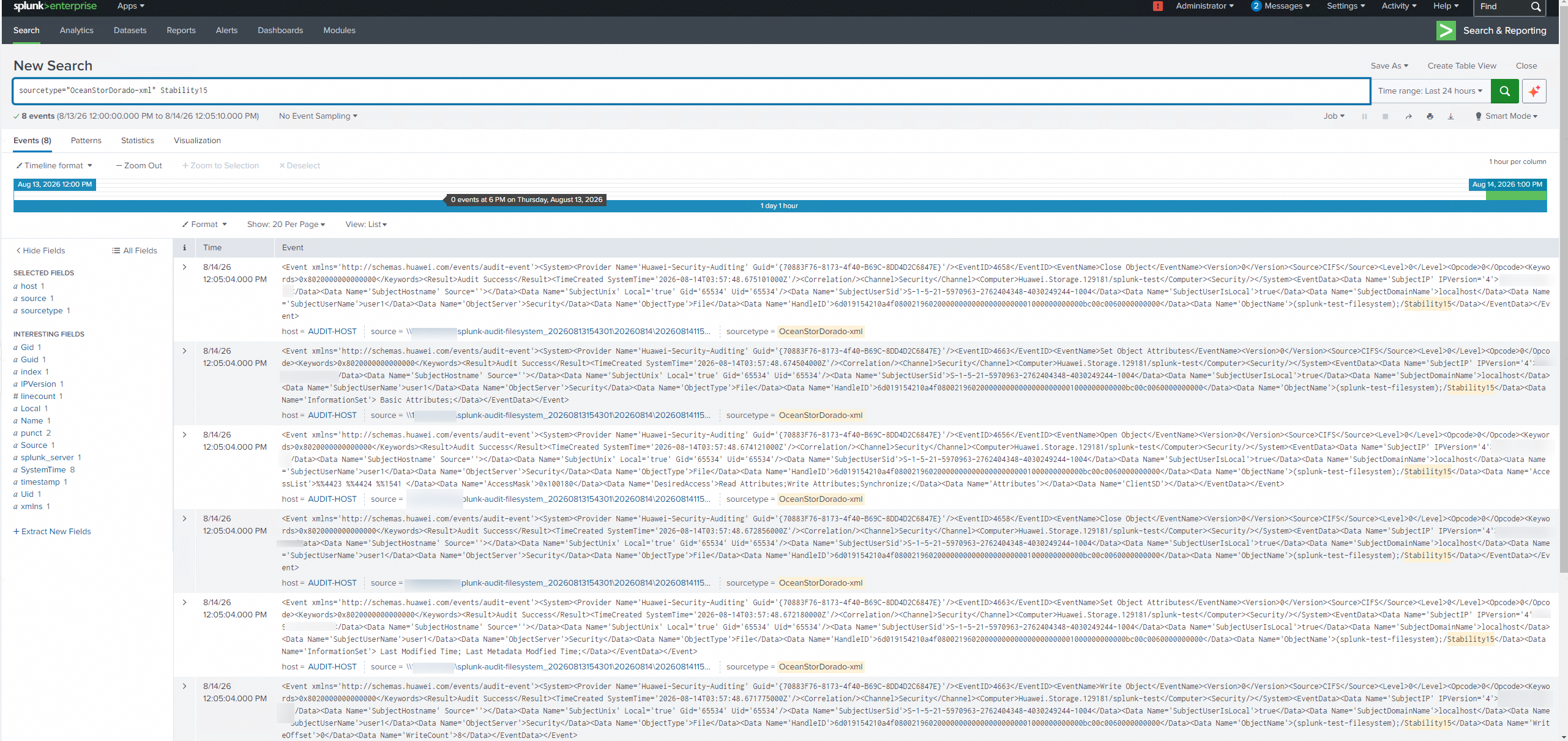Share the search job
This screenshot has height=741, width=1568.
coord(1409,116)
